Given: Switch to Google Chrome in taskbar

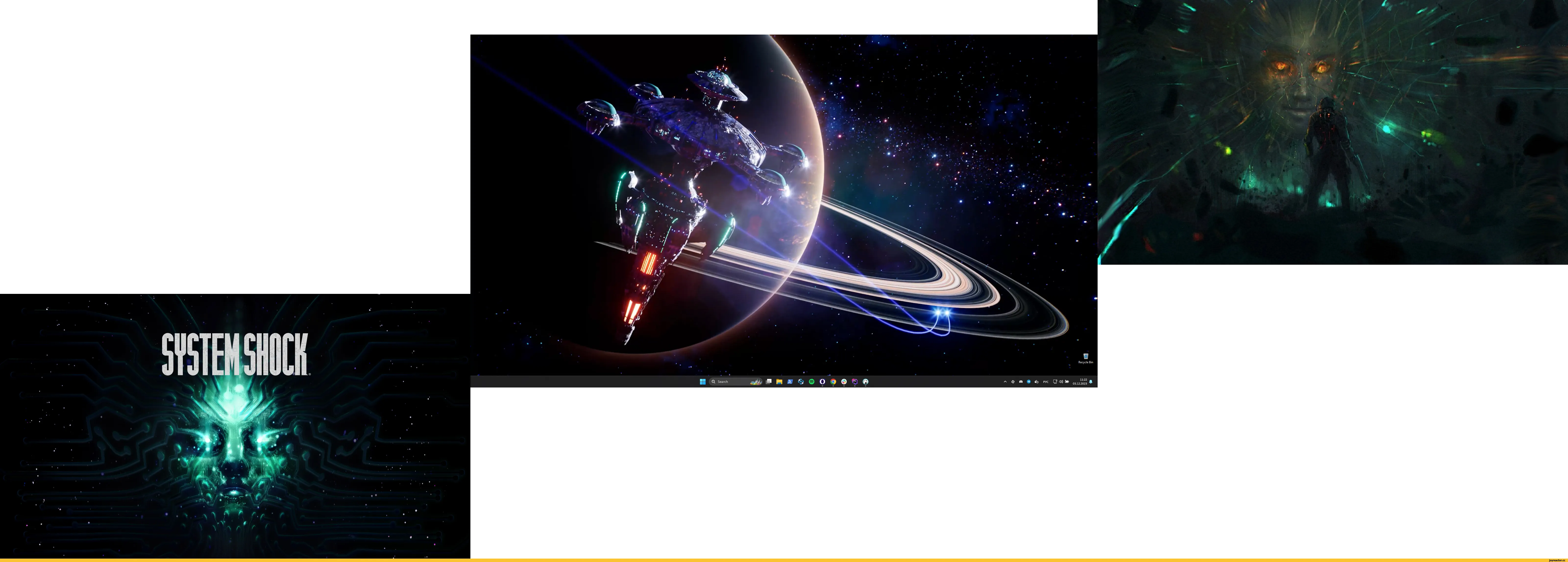Looking at the screenshot, I should pos(833,382).
